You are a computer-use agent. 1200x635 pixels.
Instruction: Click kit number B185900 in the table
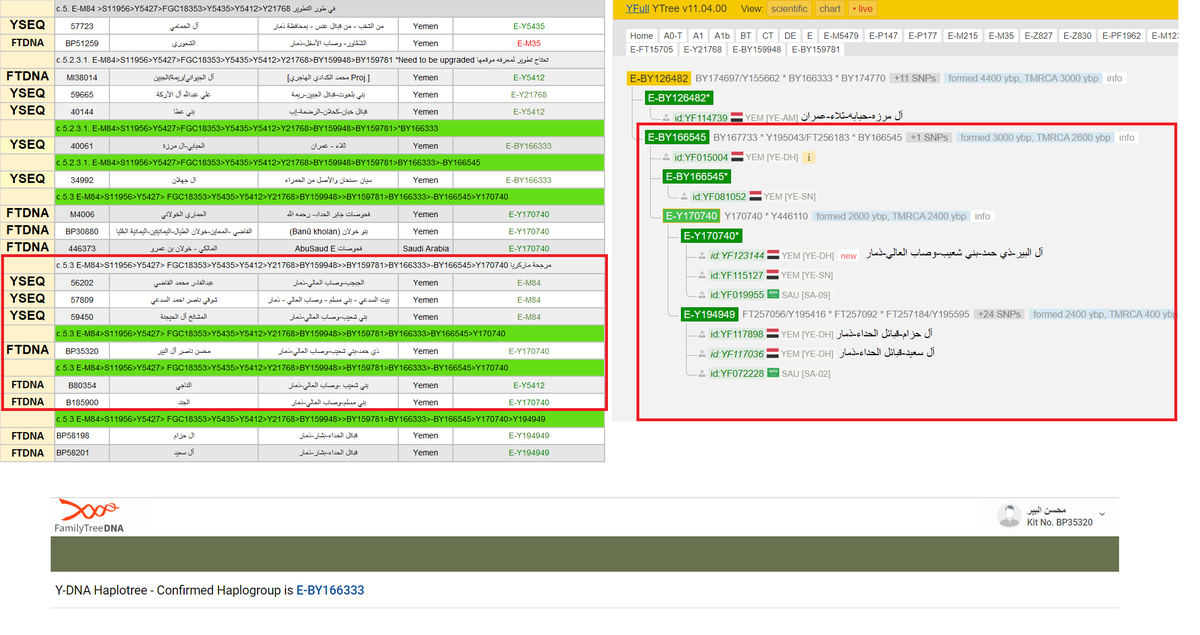pos(82,401)
